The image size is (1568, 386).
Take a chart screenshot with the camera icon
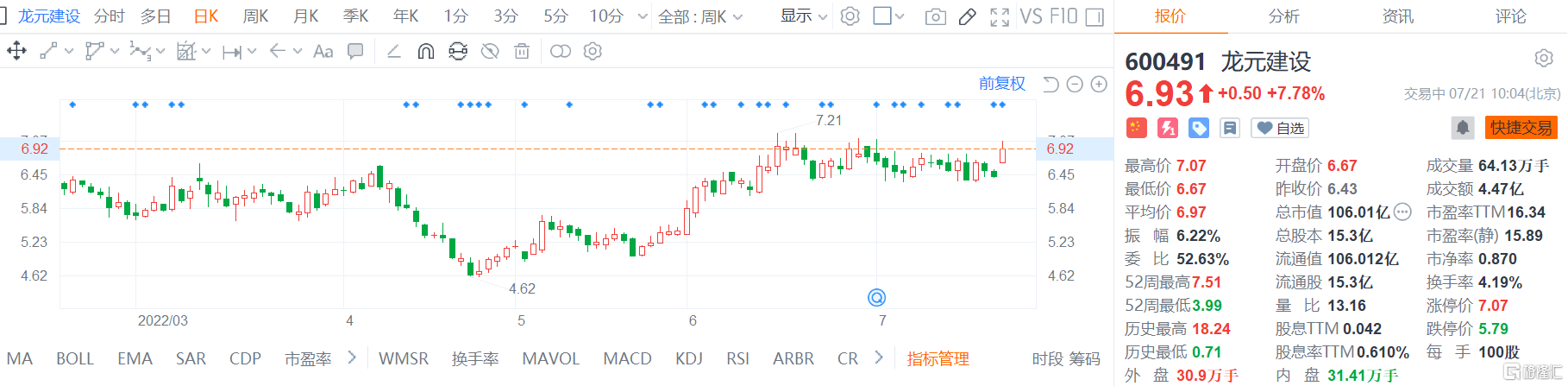click(936, 16)
